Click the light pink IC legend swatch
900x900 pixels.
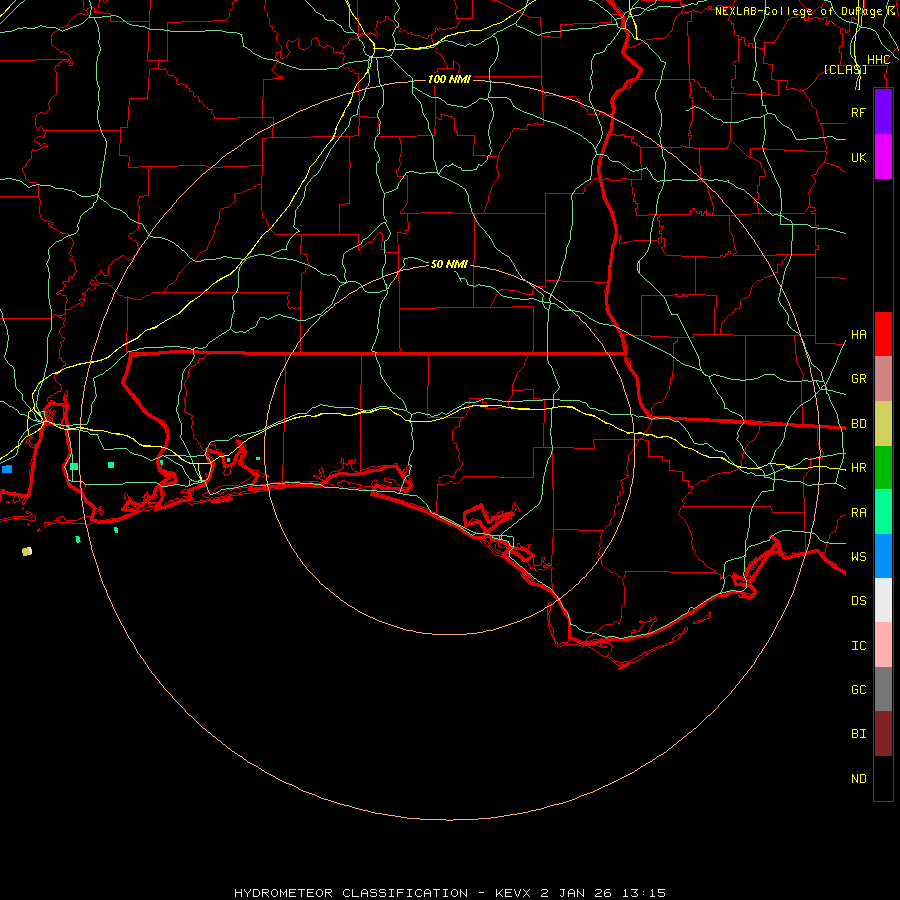click(x=883, y=645)
